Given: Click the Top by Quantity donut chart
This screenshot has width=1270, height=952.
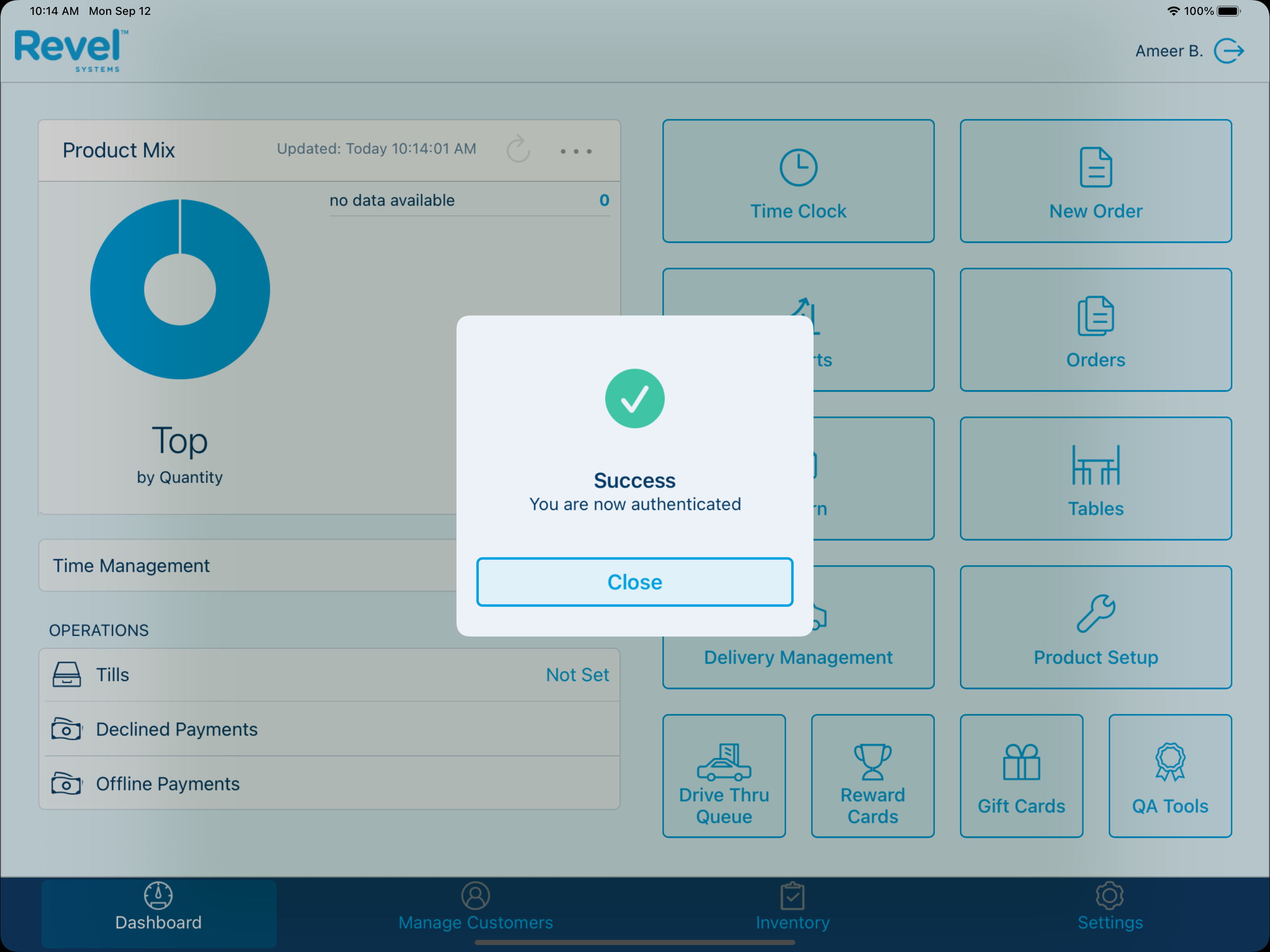Looking at the screenshot, I should tap(180, 289).
